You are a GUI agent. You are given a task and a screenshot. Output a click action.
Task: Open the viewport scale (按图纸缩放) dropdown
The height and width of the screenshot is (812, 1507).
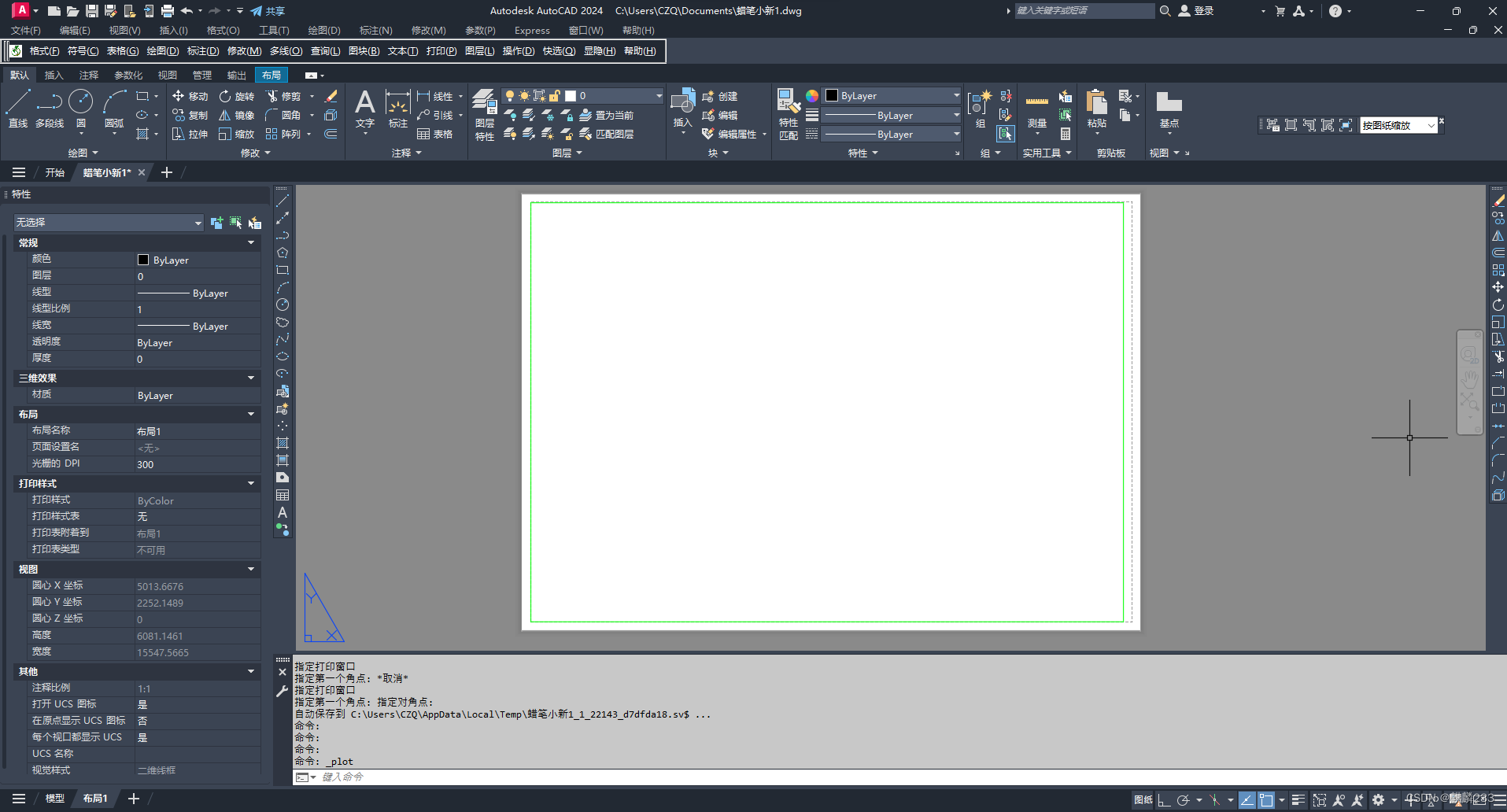1431,125
